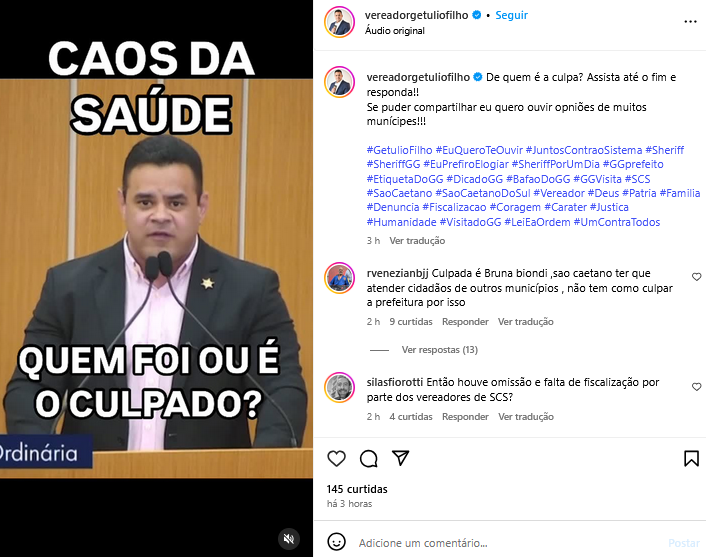Screen dimensions: 706x557
Task: Open the three-dot more options menu
Action: (690, 22)
